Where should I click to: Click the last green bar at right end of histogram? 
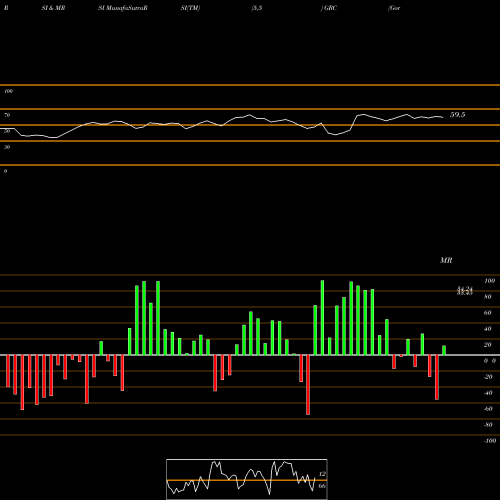pyautogui.click(x=444, y=350)
